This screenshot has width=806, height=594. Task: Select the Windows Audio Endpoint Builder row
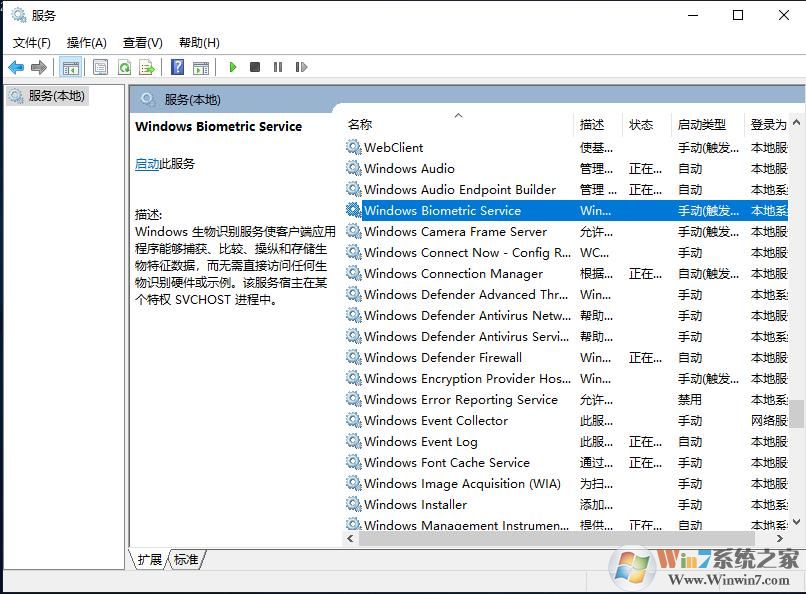coord(565,190)
